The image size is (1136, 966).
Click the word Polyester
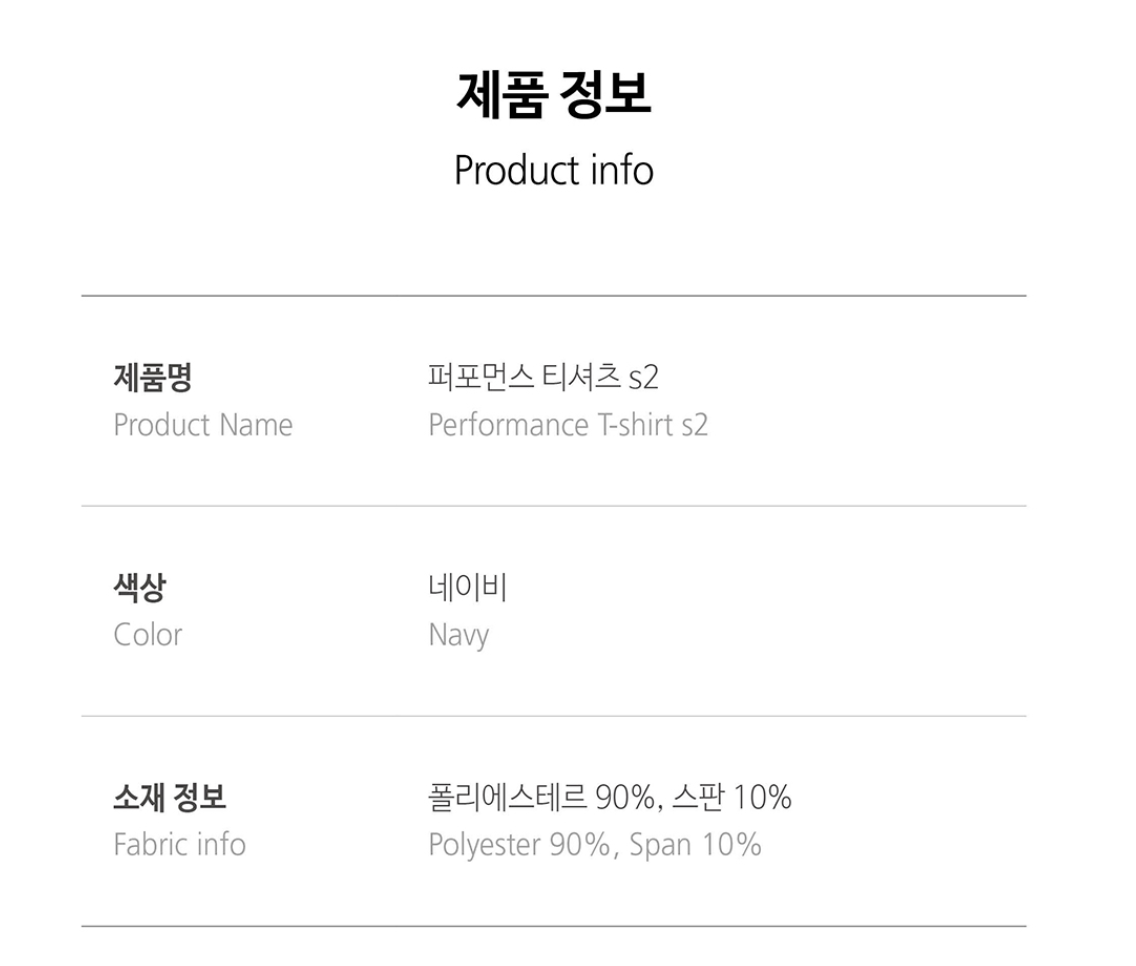pyautogui.click(x=485, y=845)
